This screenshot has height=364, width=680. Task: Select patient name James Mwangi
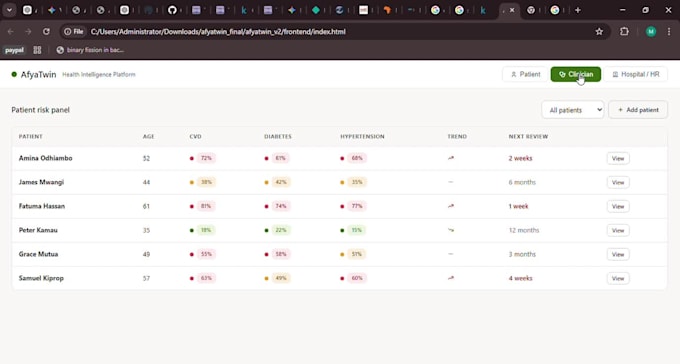click(x=41, y=182)
